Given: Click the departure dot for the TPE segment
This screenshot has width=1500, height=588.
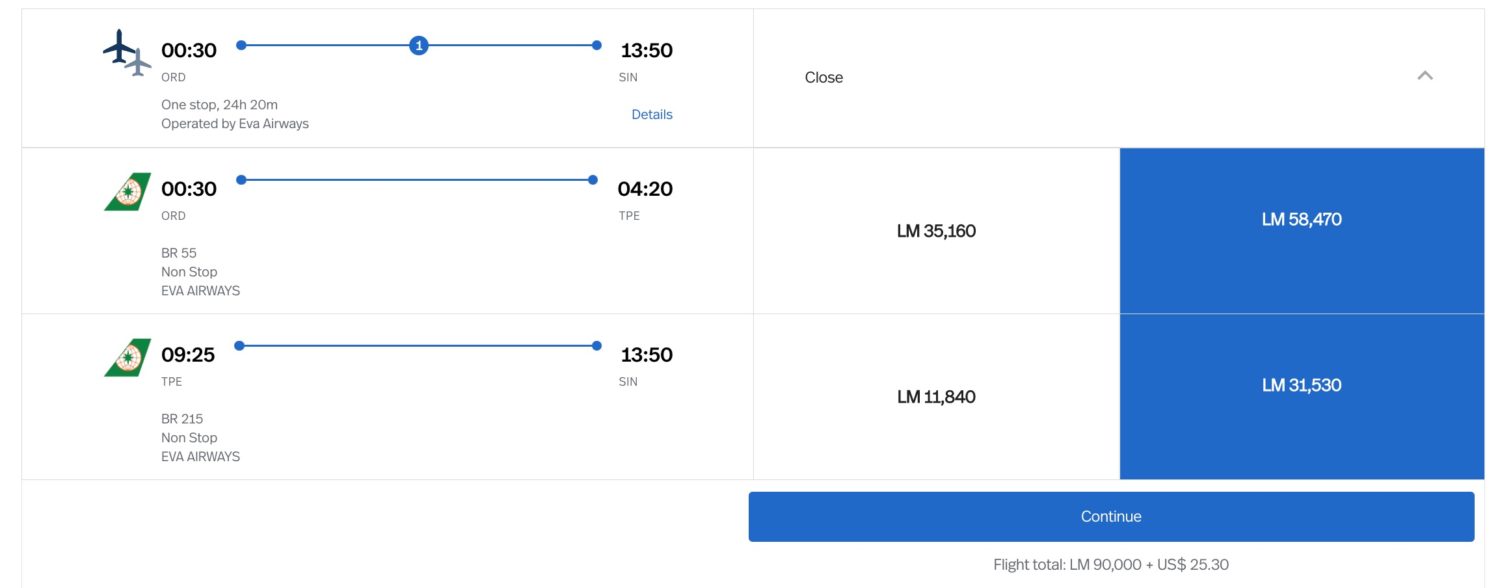Looking at the screenshot, I should [238, 344].
